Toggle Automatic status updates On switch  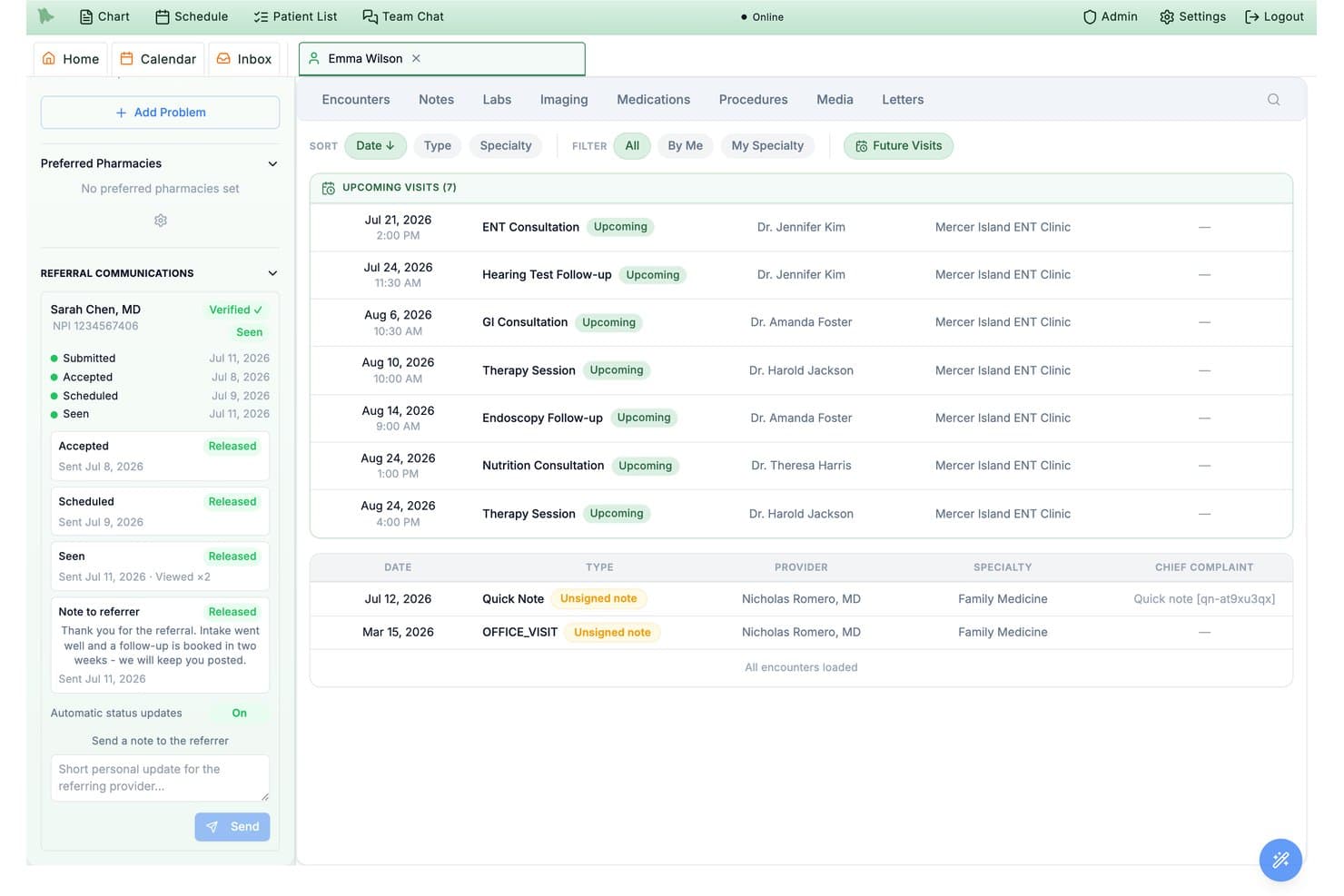click(x=239, y=714)
